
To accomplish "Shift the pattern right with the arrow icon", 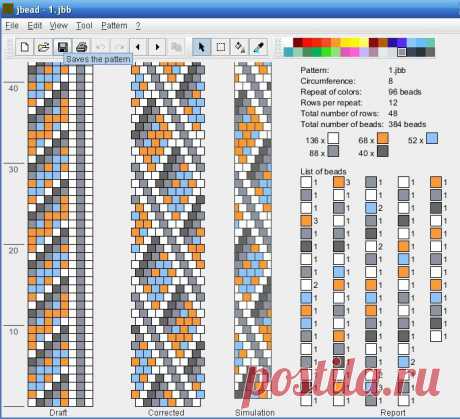I will click(x=157, y=47).
